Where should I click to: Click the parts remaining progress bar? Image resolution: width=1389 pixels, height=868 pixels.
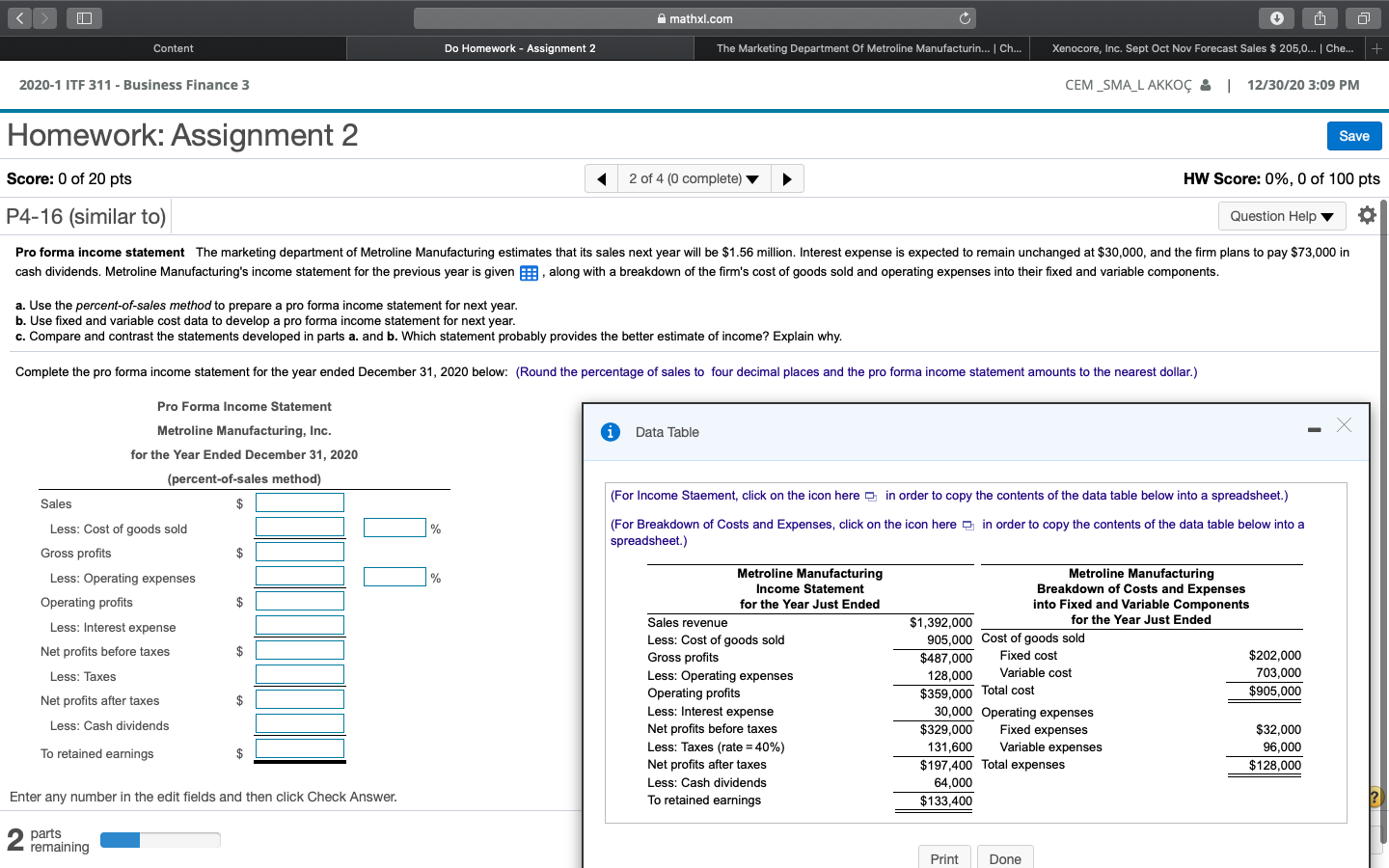(160, 840)
